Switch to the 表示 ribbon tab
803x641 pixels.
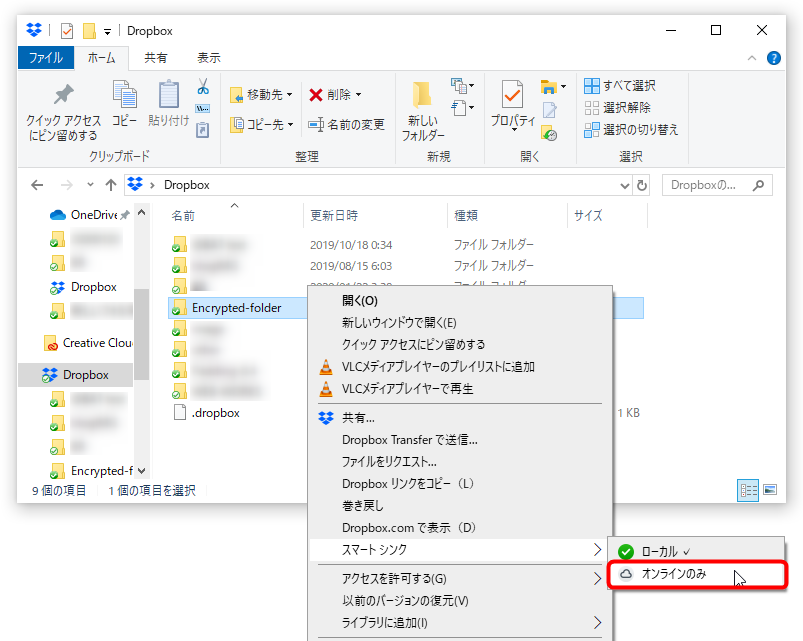tap(208, 58)
